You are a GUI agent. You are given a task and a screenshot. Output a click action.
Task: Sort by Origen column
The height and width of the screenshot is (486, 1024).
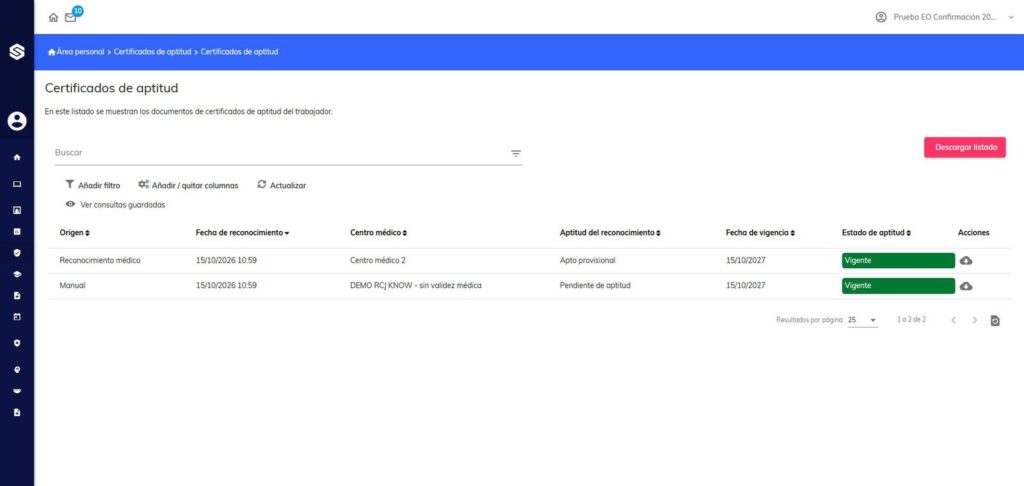(x=74, y=233)
